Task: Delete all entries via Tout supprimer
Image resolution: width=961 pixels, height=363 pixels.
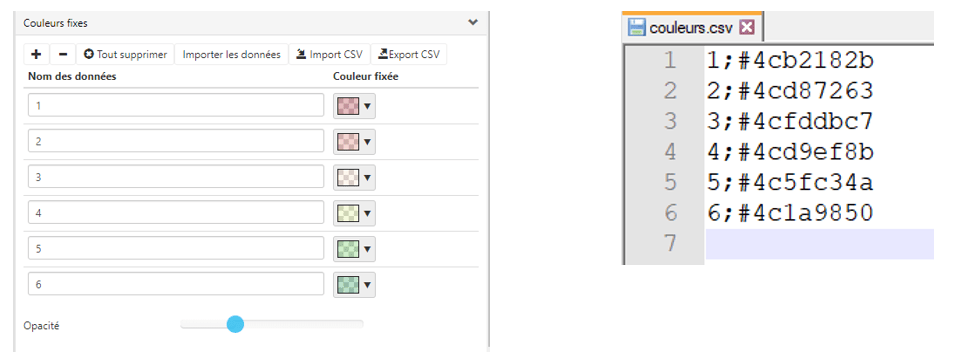Action: pyautogui.click(x=126, y=54)
